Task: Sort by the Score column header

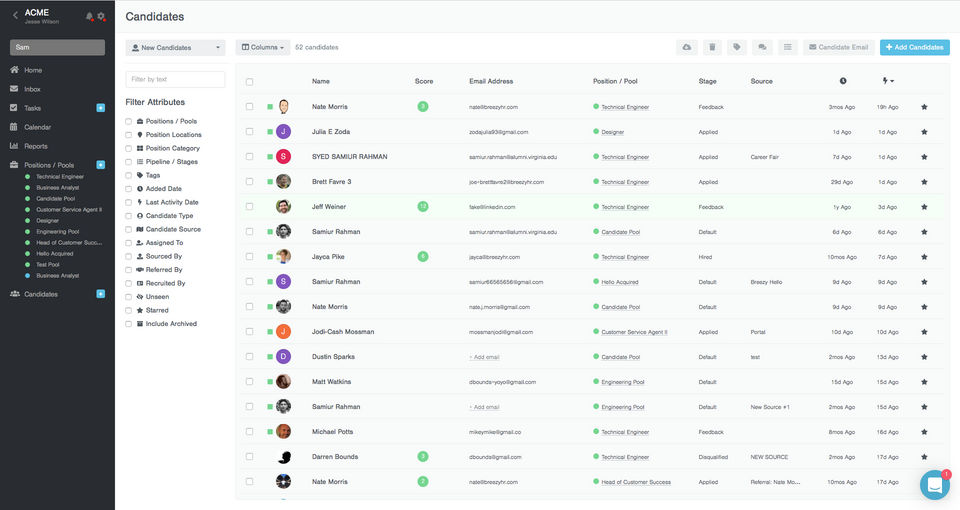Action: point(424,81)
